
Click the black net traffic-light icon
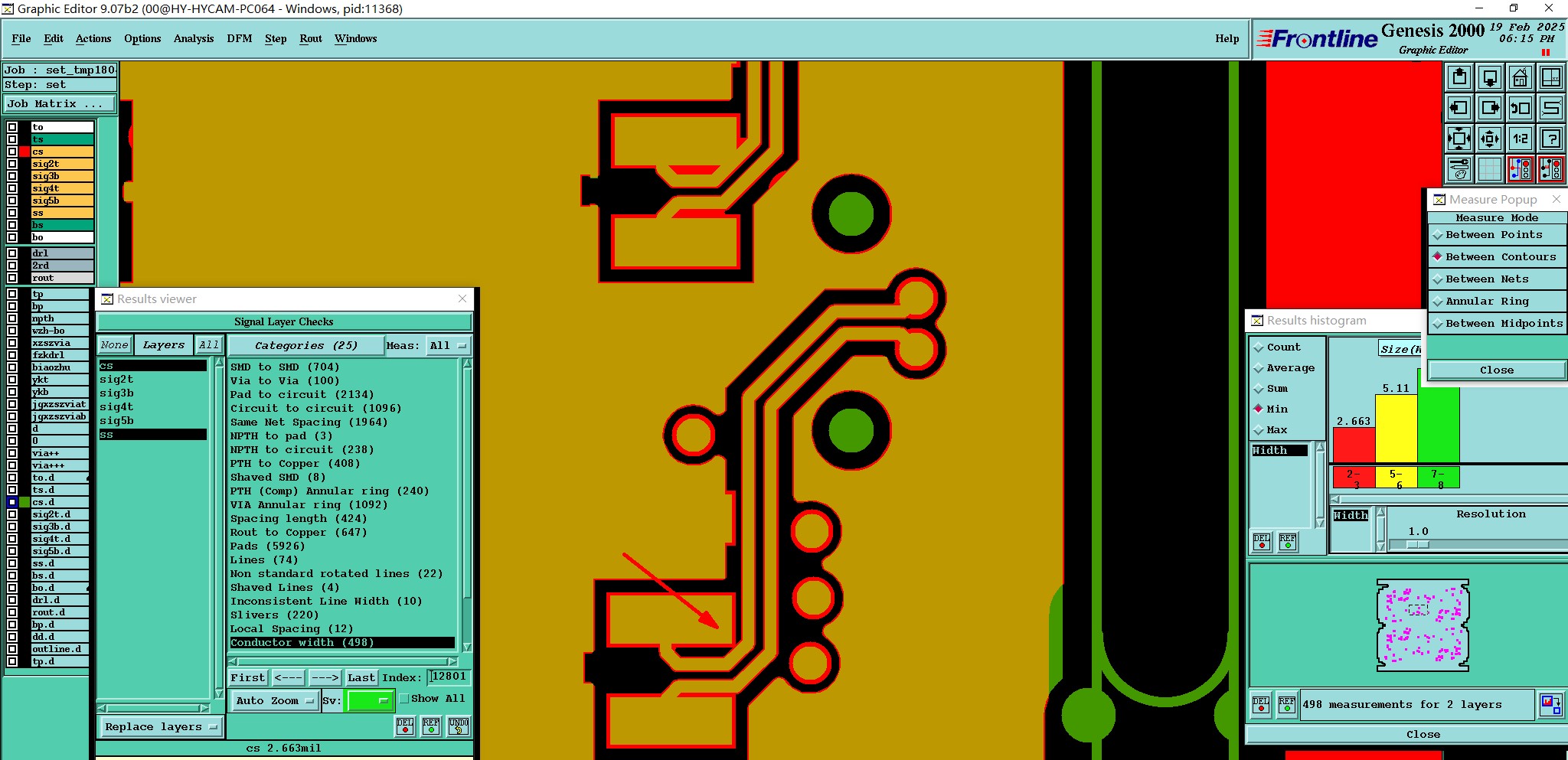(x=1551, y=169)
